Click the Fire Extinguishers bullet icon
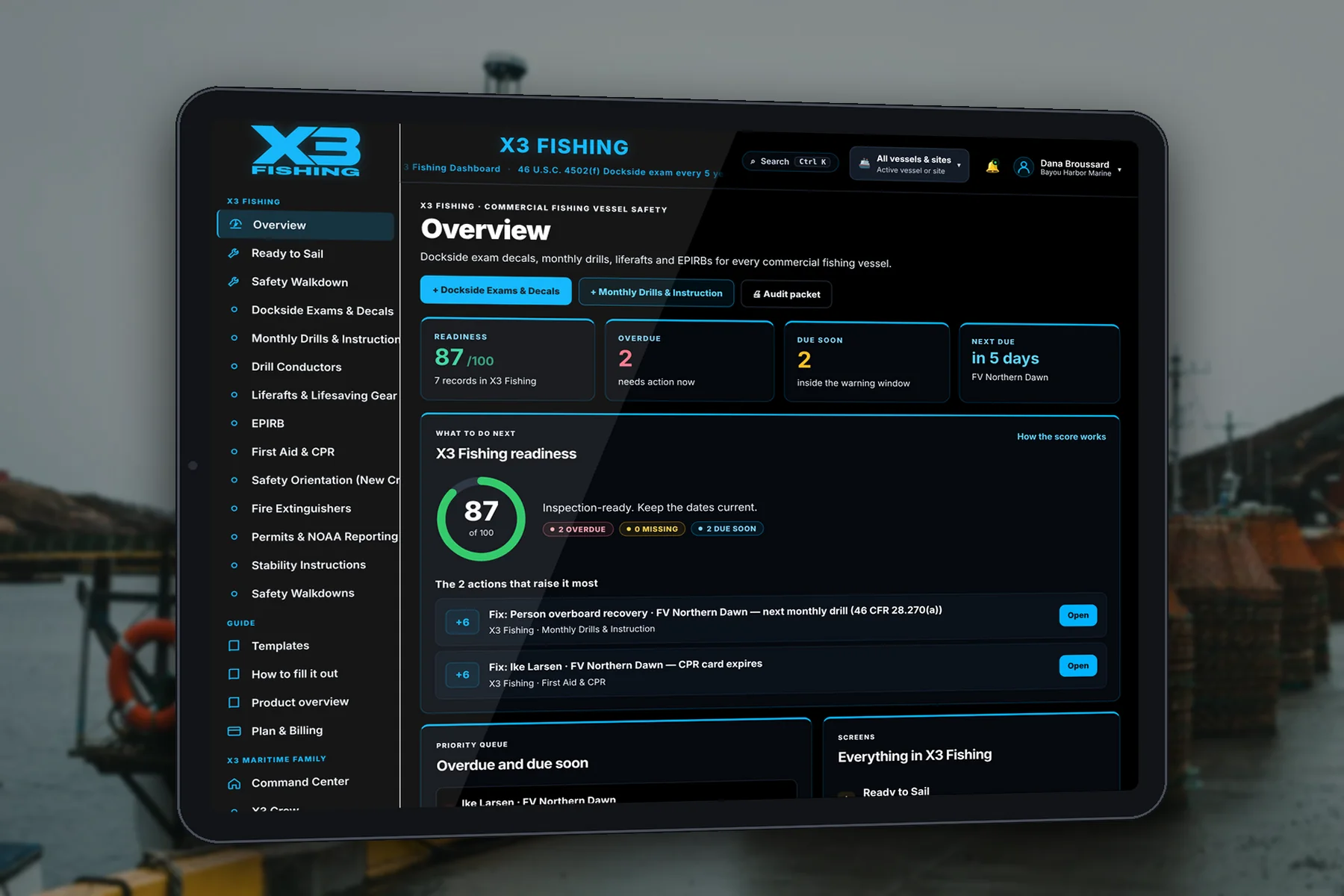Screen dimensions: 1344x896 click(x=234, y=508)
